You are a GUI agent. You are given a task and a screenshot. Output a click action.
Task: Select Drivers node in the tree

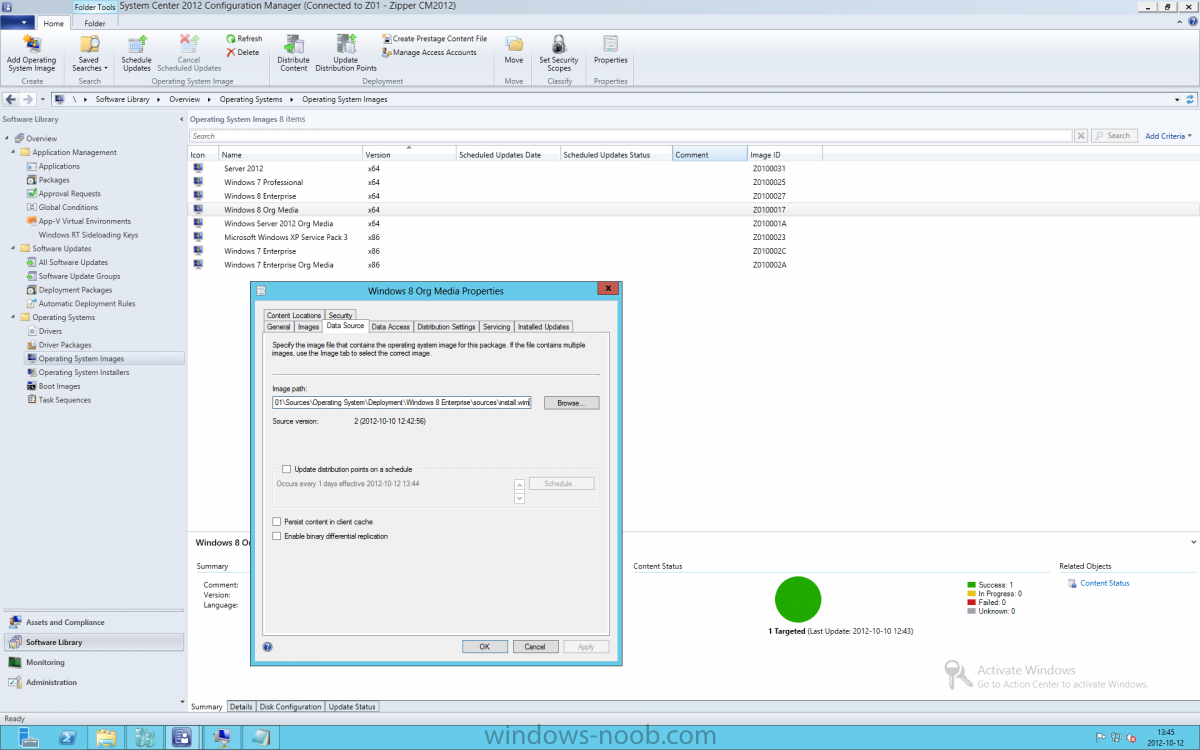(45, 331)
